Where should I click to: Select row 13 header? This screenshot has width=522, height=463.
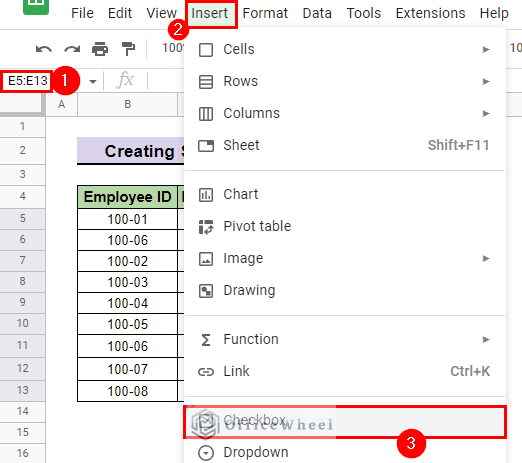22,390
